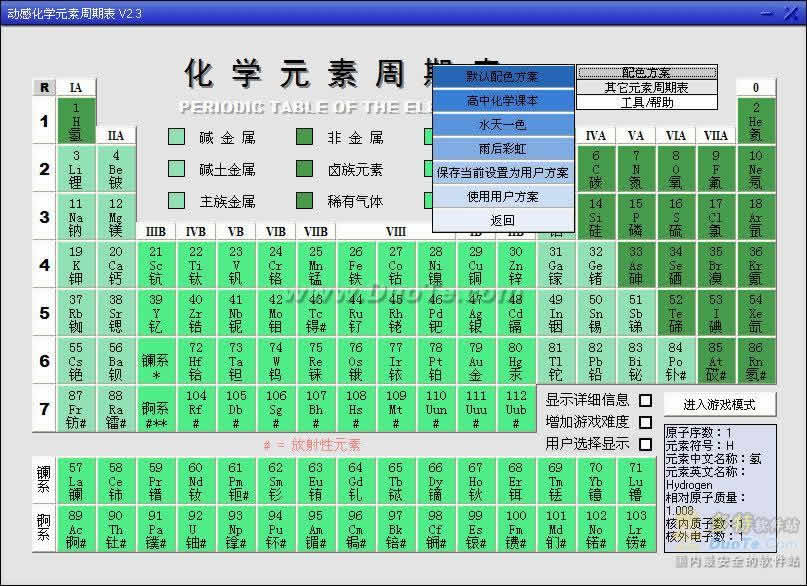The image size is (807, 586).
Task: Click the Scandium (Sc) element cell
Action: click(x=156, y=265)
